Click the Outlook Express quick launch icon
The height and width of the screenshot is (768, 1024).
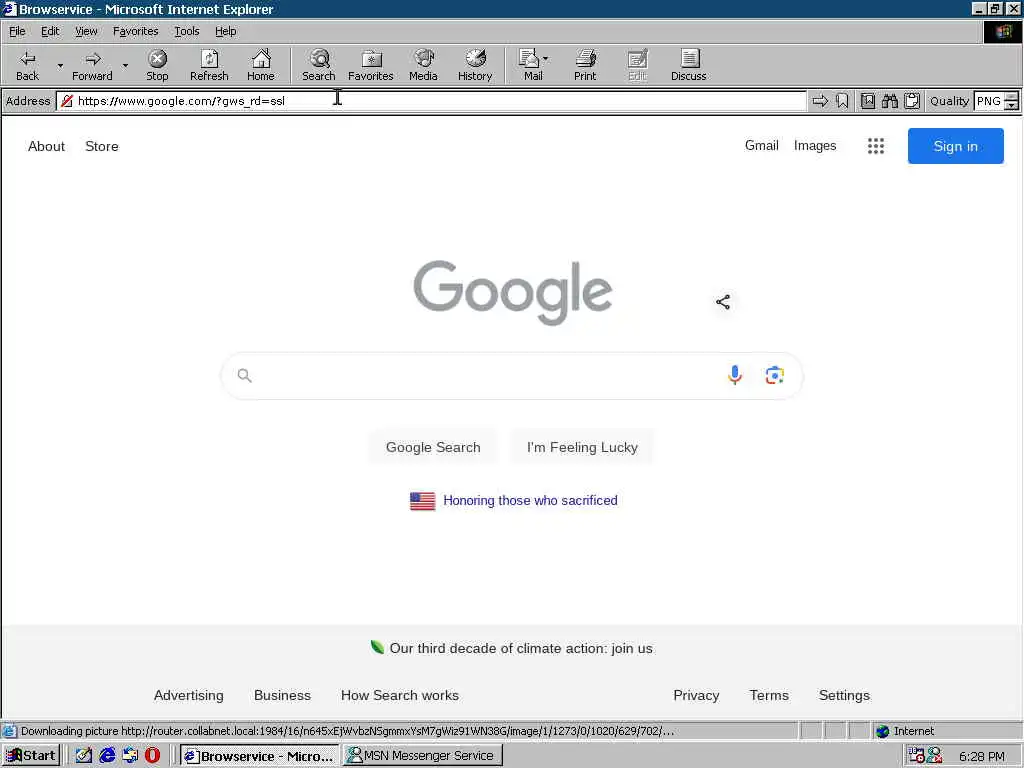click(x=129, y=756)
